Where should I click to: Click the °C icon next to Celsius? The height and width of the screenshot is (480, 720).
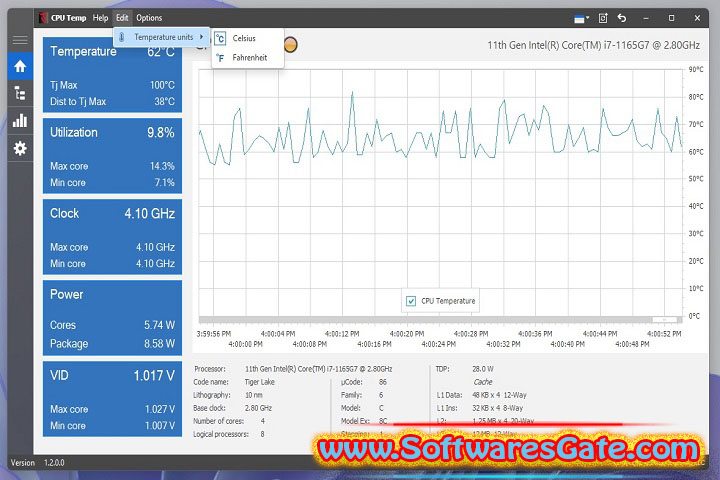[x=220, y=39]
